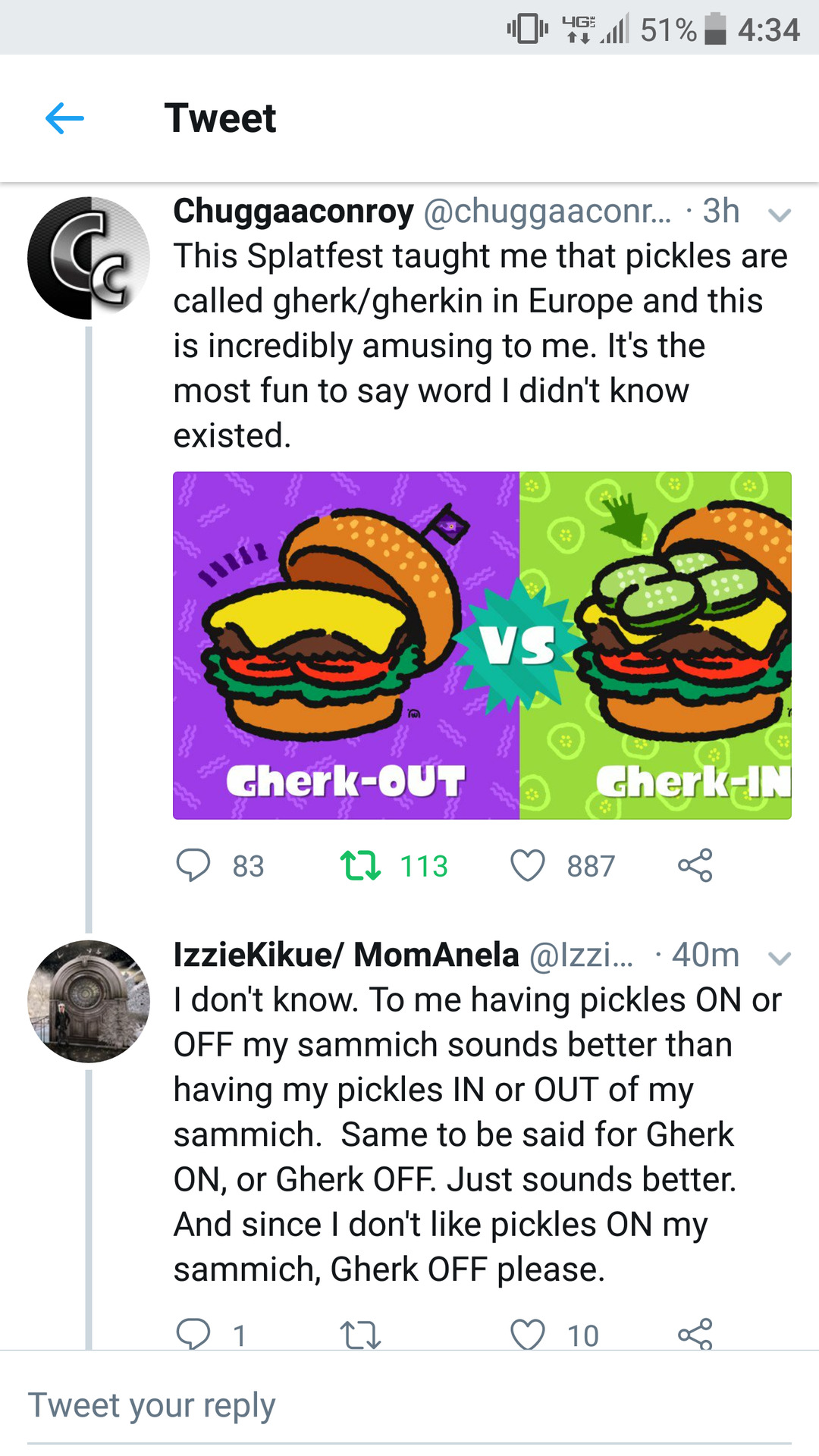Screen dimensions: 819x1456
Task: Share Chuggaaconroy's Splatfest tweet
Action: click(x=695, y=865)
